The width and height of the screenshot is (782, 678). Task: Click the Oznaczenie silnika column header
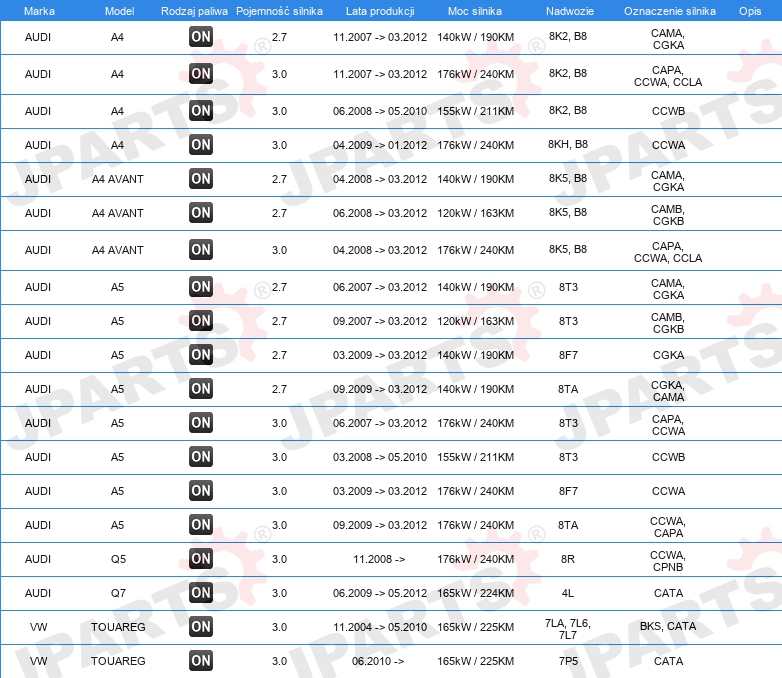point(669,11)
